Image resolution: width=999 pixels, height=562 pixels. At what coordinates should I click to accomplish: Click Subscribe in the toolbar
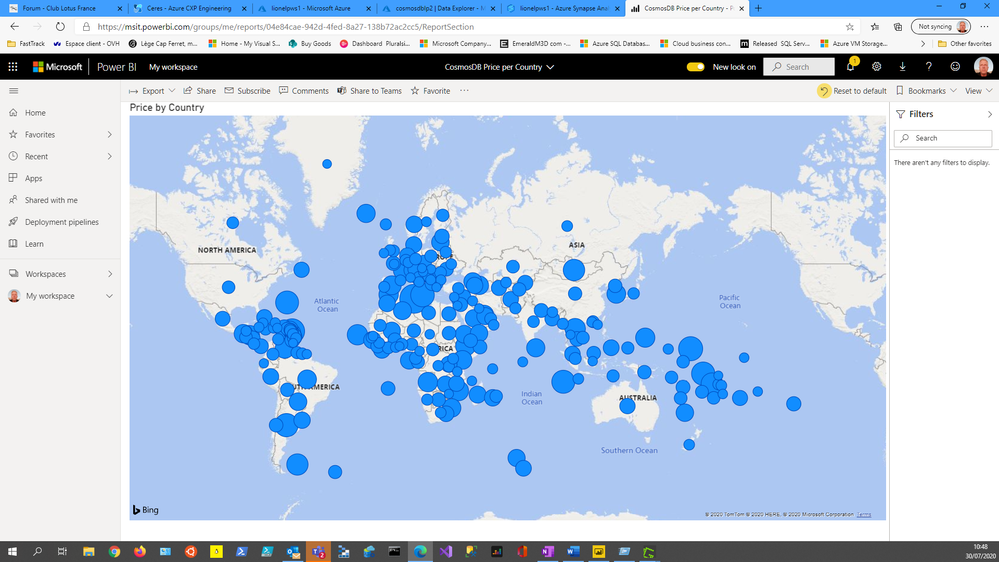(x=247, y=90)
